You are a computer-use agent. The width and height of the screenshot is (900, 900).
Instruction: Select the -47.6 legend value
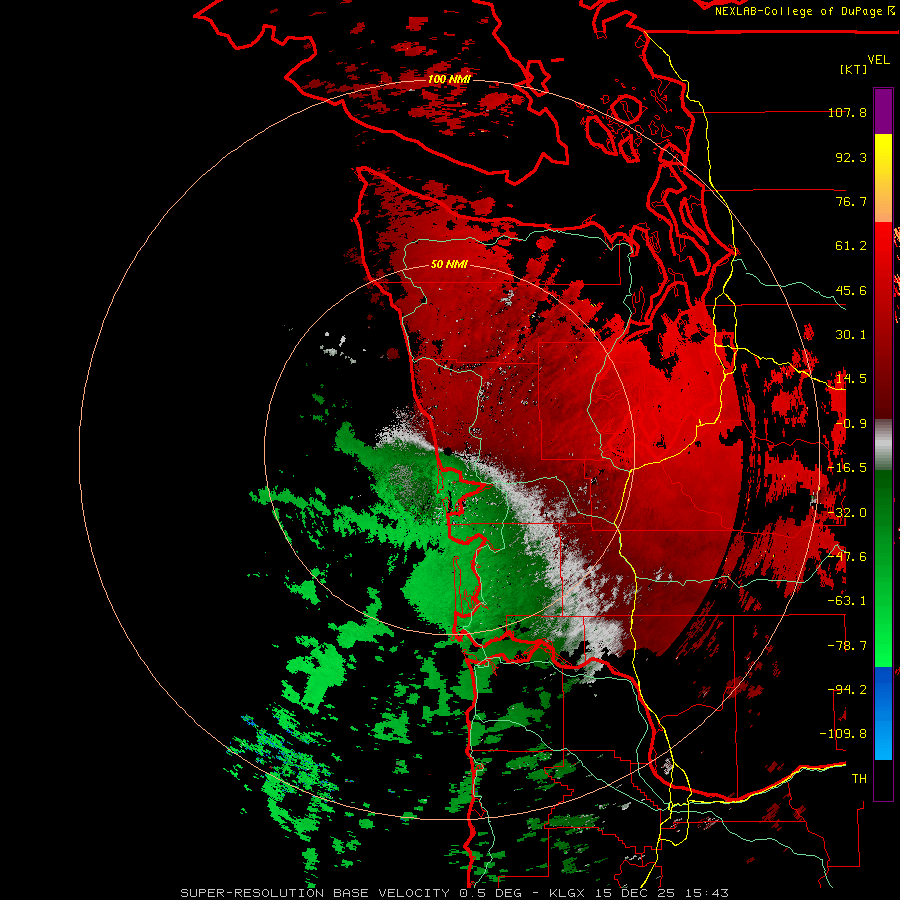[x=848, y=557]
